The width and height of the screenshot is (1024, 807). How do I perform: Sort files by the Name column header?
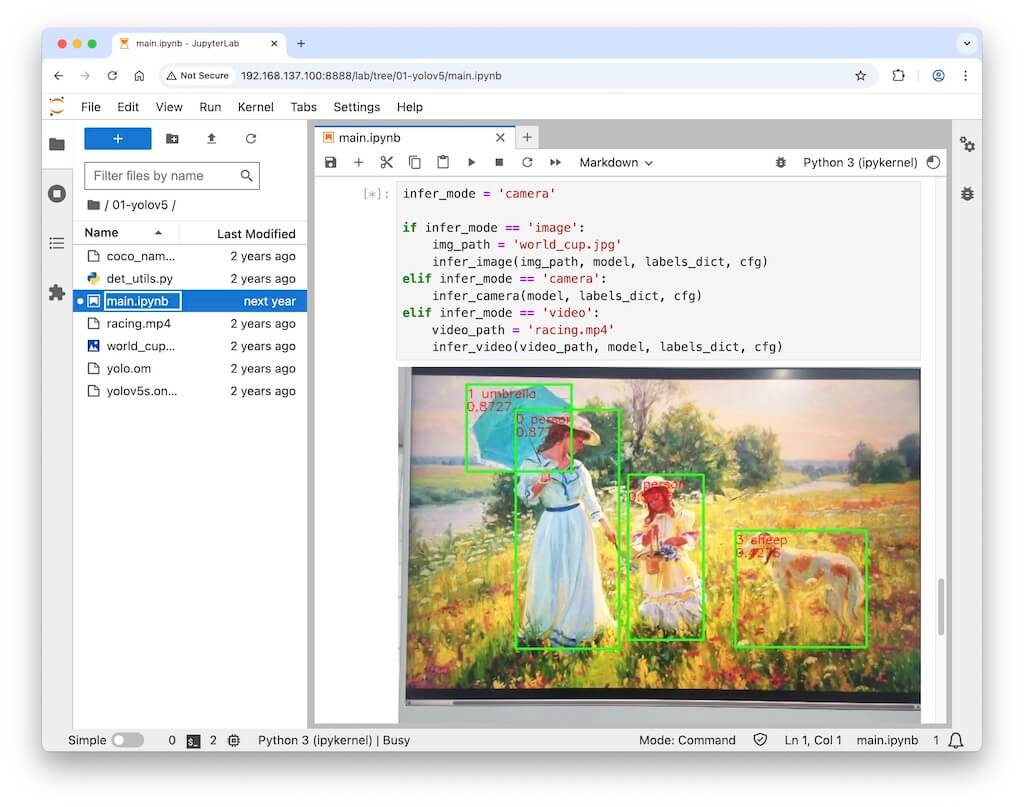click(102, 233)
